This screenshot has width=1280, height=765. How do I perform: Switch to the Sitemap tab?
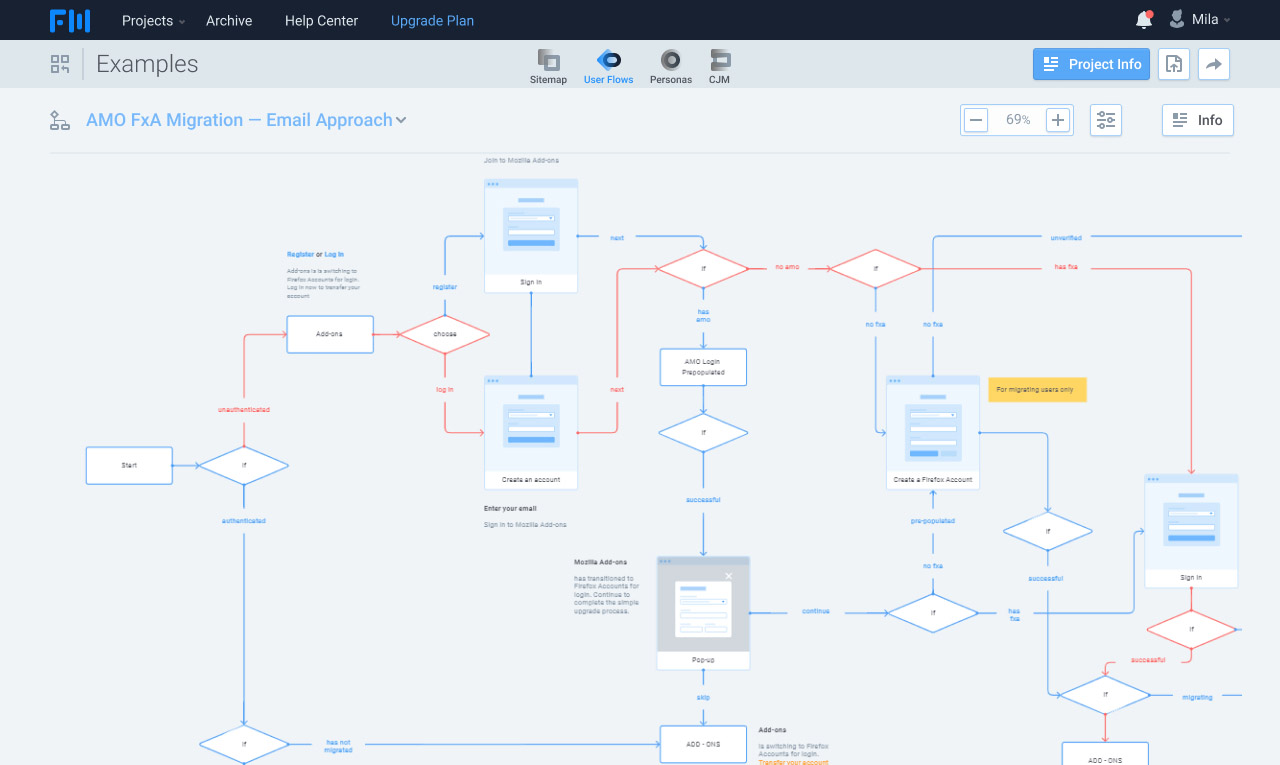548,67
